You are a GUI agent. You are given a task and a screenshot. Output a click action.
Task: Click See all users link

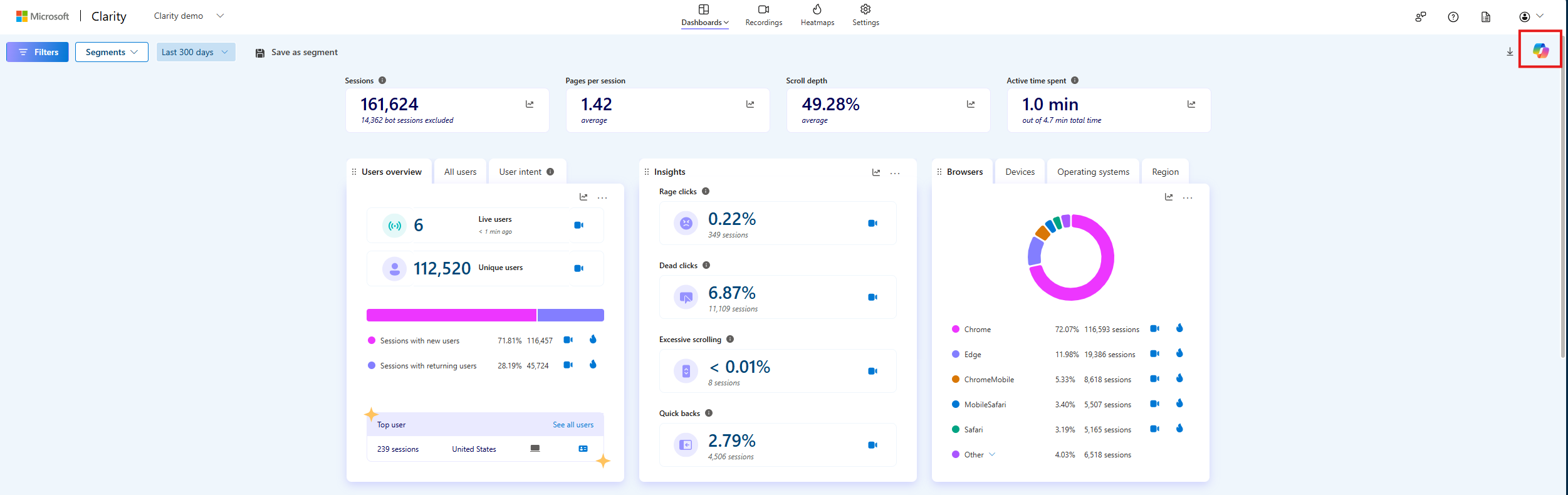point(573,425)
